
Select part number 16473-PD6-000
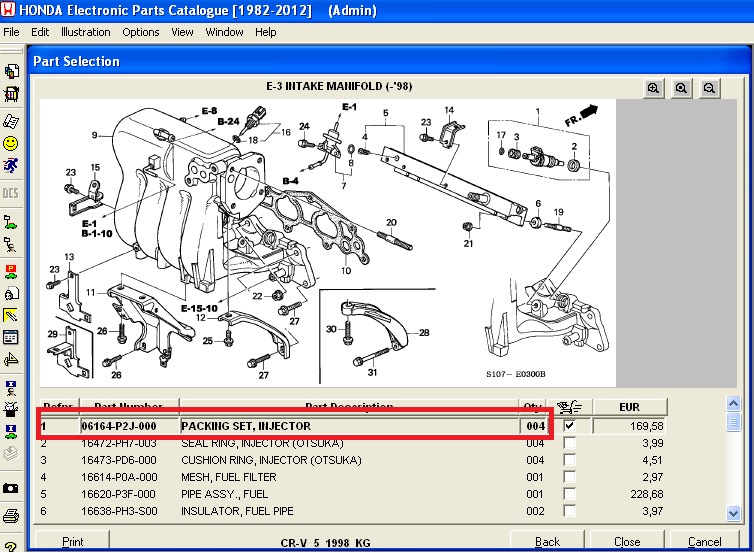119,460
